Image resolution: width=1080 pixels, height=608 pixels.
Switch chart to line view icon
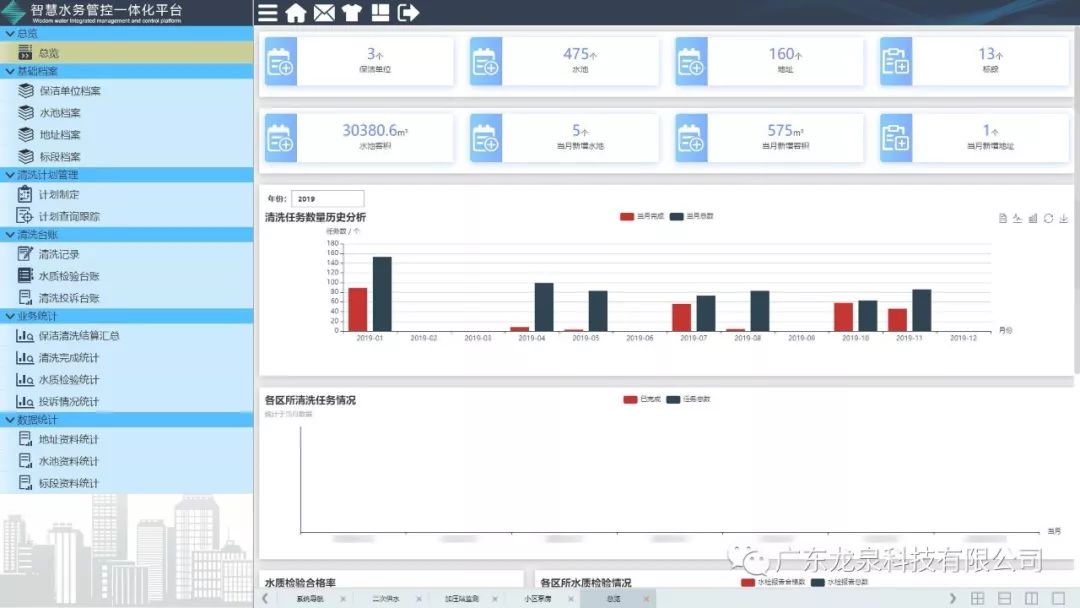[x=1017, y=219]
